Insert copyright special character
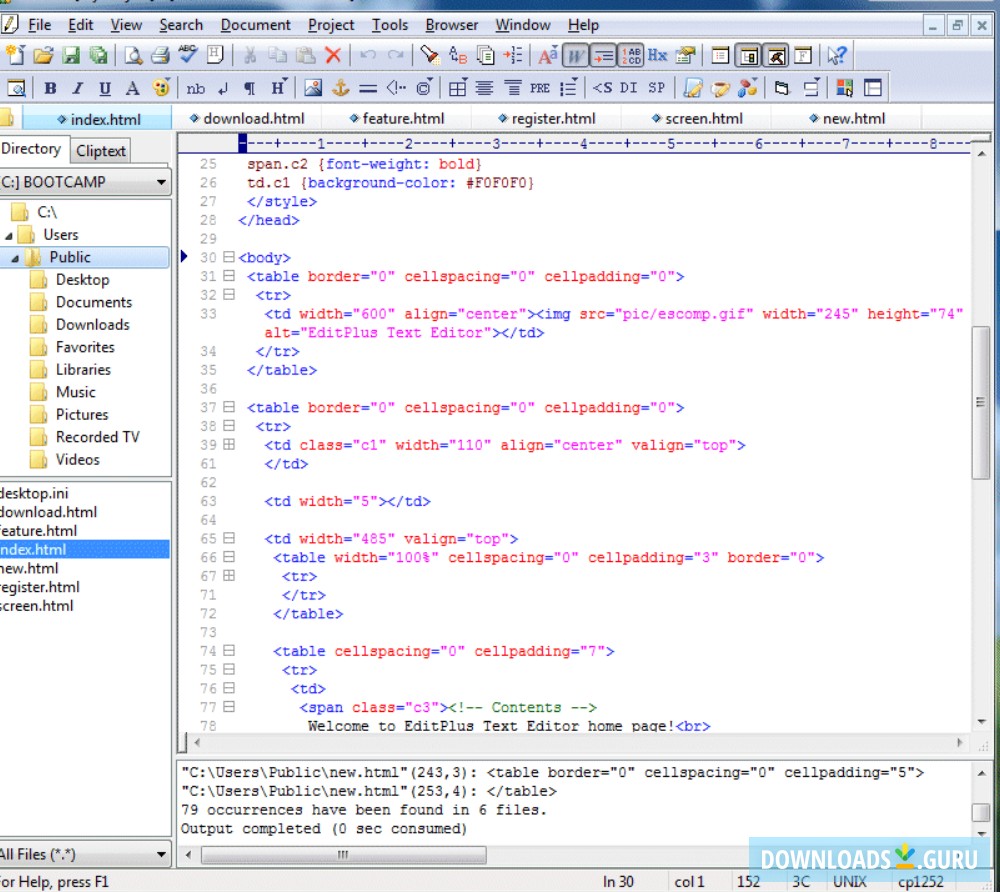Viewport: 1000px width, 892px height. coord(422,87)
